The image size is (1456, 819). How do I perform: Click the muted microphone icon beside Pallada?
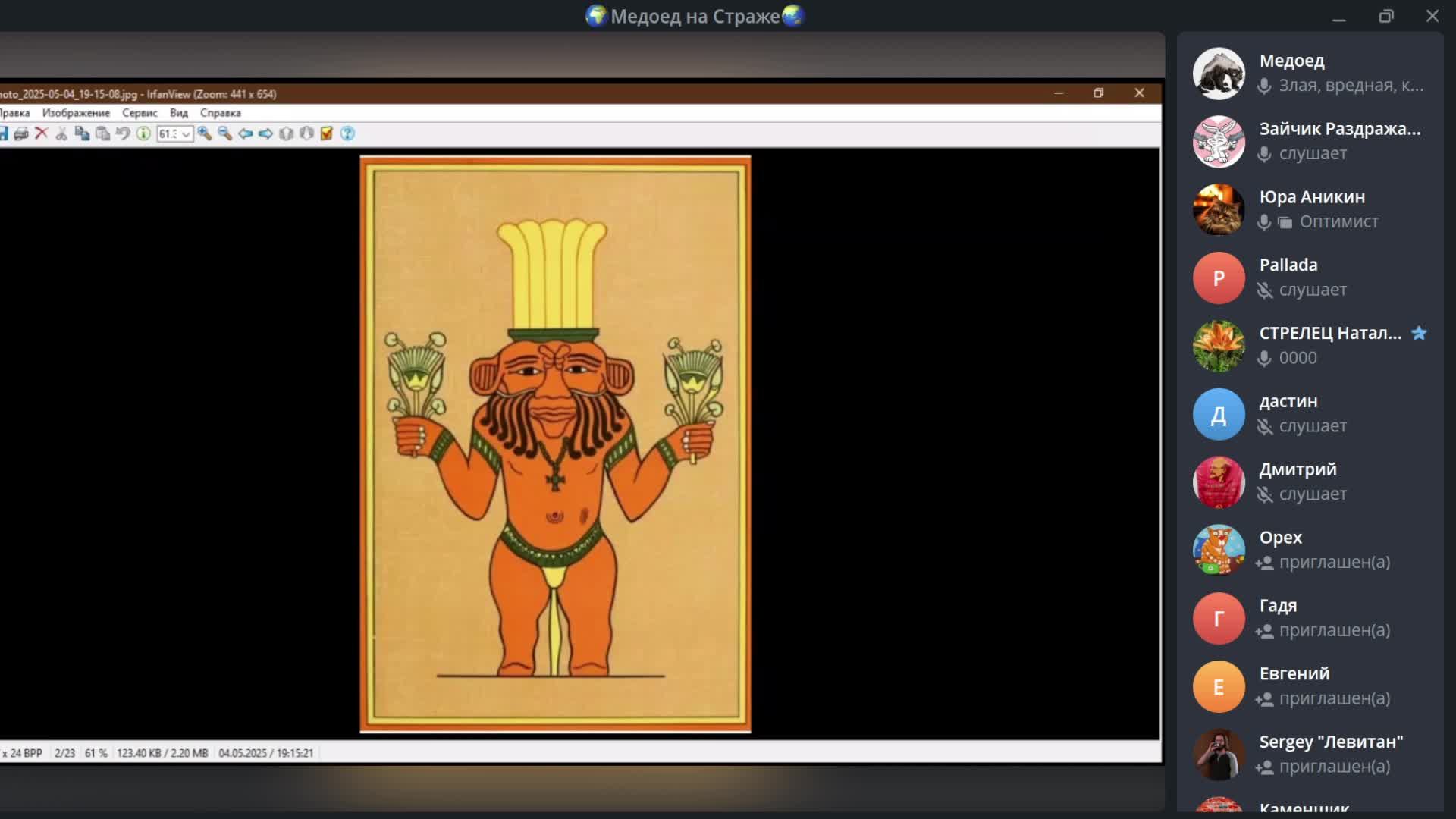pos(1264,290)
